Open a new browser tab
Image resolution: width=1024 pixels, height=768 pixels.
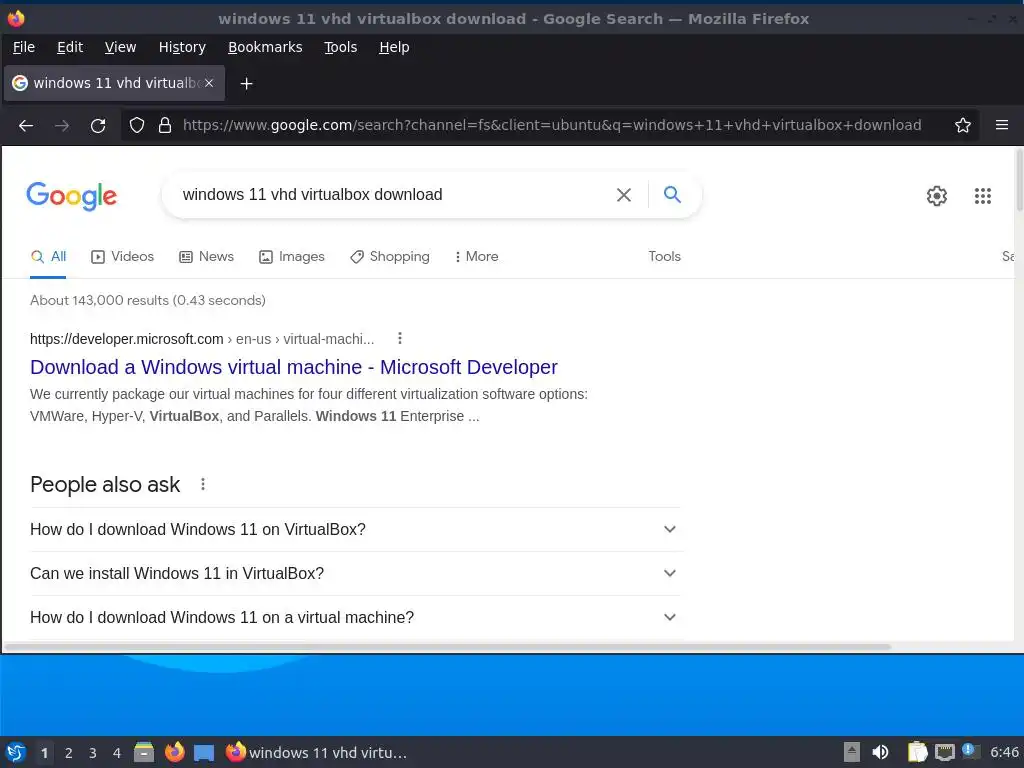point(246,84)
